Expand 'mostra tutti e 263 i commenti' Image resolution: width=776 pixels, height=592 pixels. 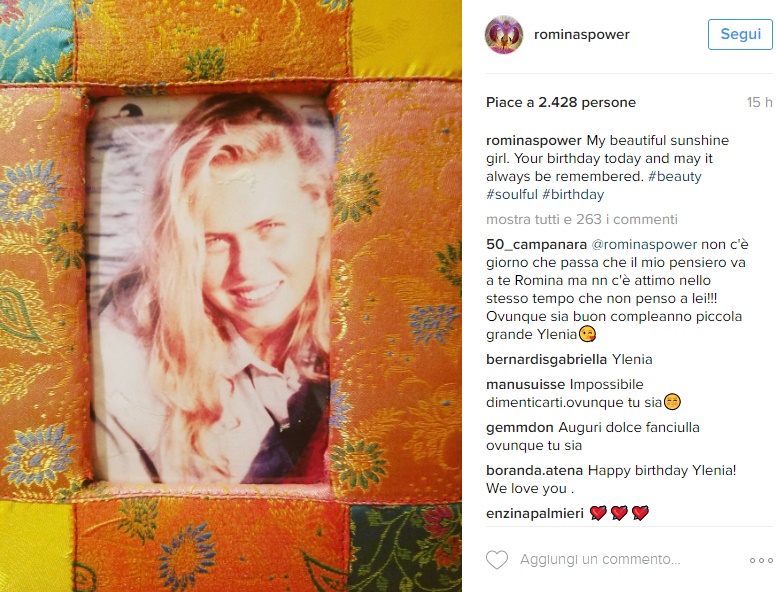(582, 219)
